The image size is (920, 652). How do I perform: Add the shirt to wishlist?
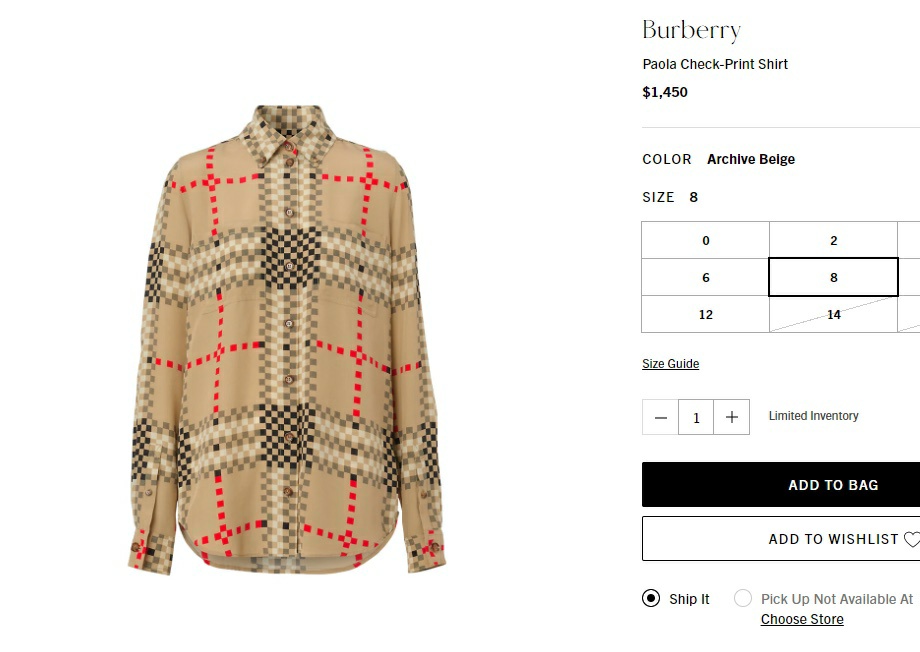[x=781, y=539]
